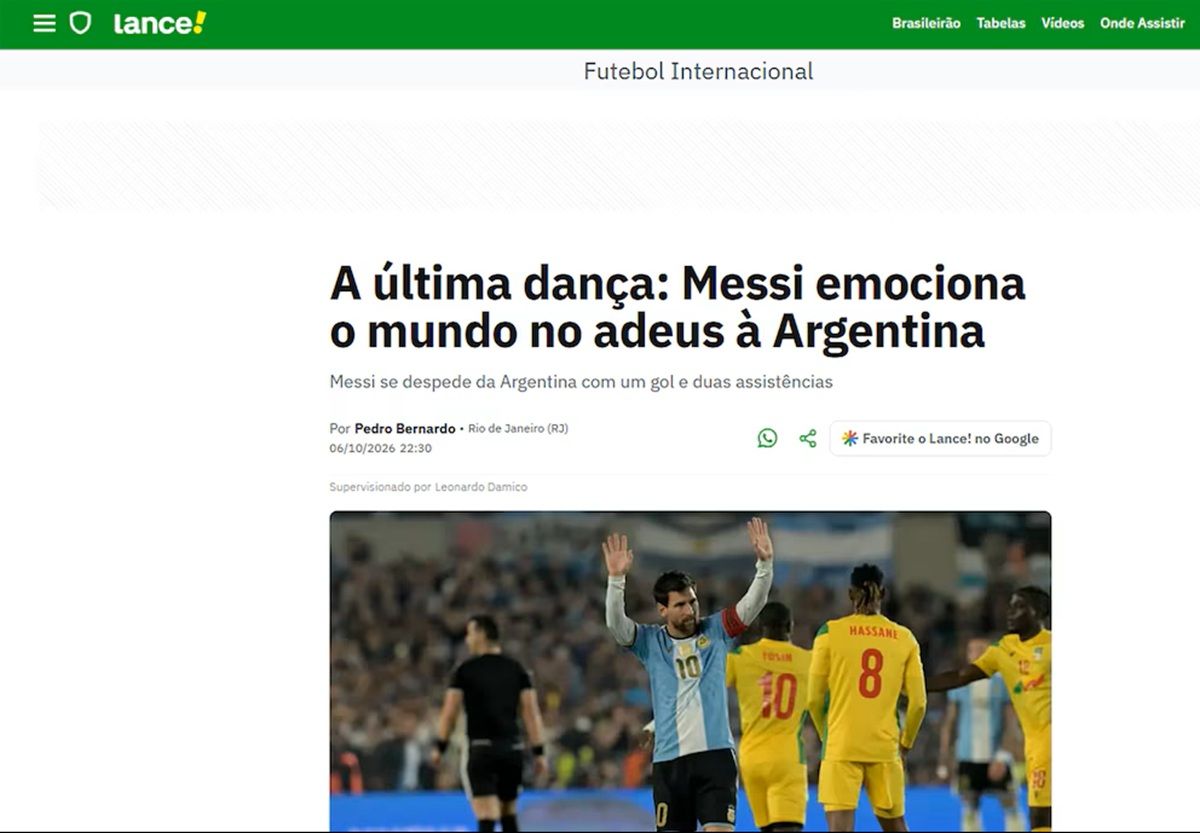Open the Messi article photo
The width and height of the screenshot is (1200, 833).
(x=690, y=670)
